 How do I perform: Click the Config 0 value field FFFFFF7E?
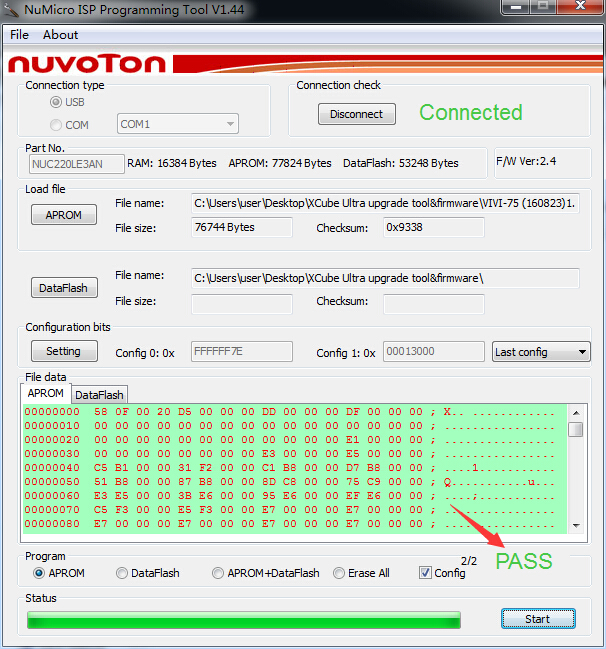(242, 351)
